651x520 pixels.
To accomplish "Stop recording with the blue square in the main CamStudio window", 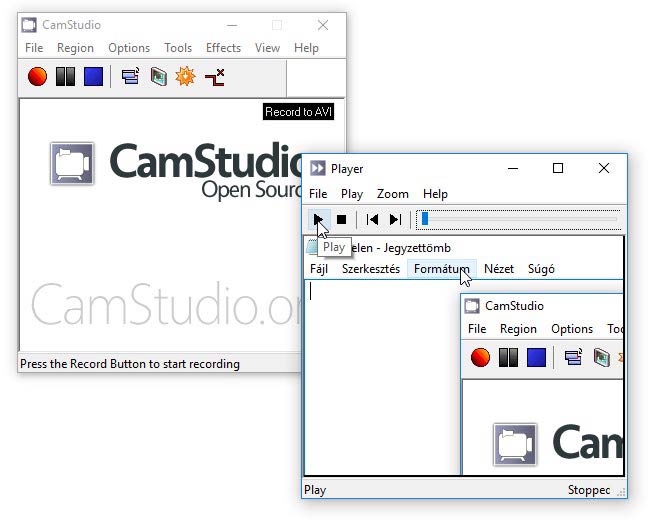I will [93, 77].
